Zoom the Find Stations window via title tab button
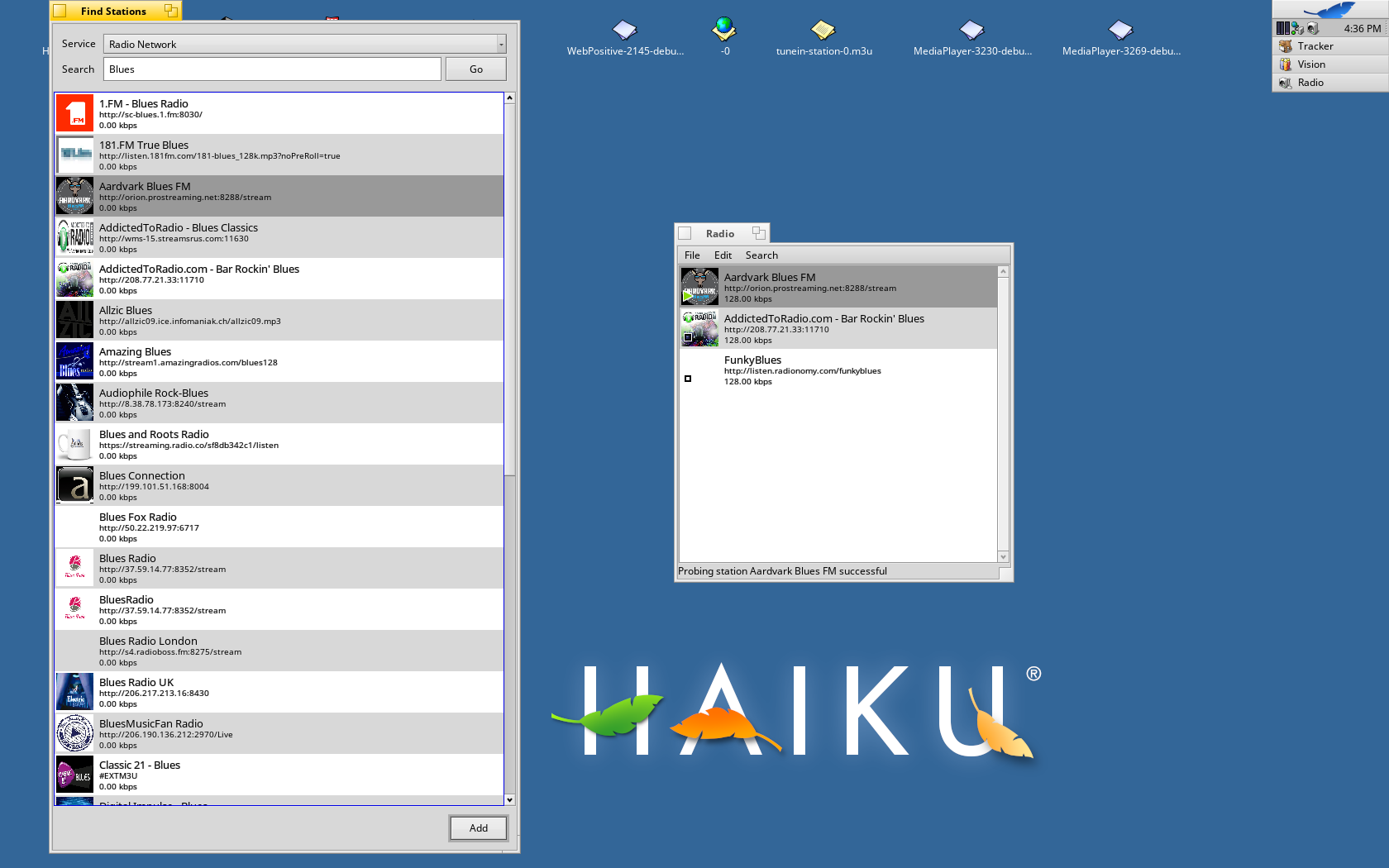 click(x=170, y=11)
